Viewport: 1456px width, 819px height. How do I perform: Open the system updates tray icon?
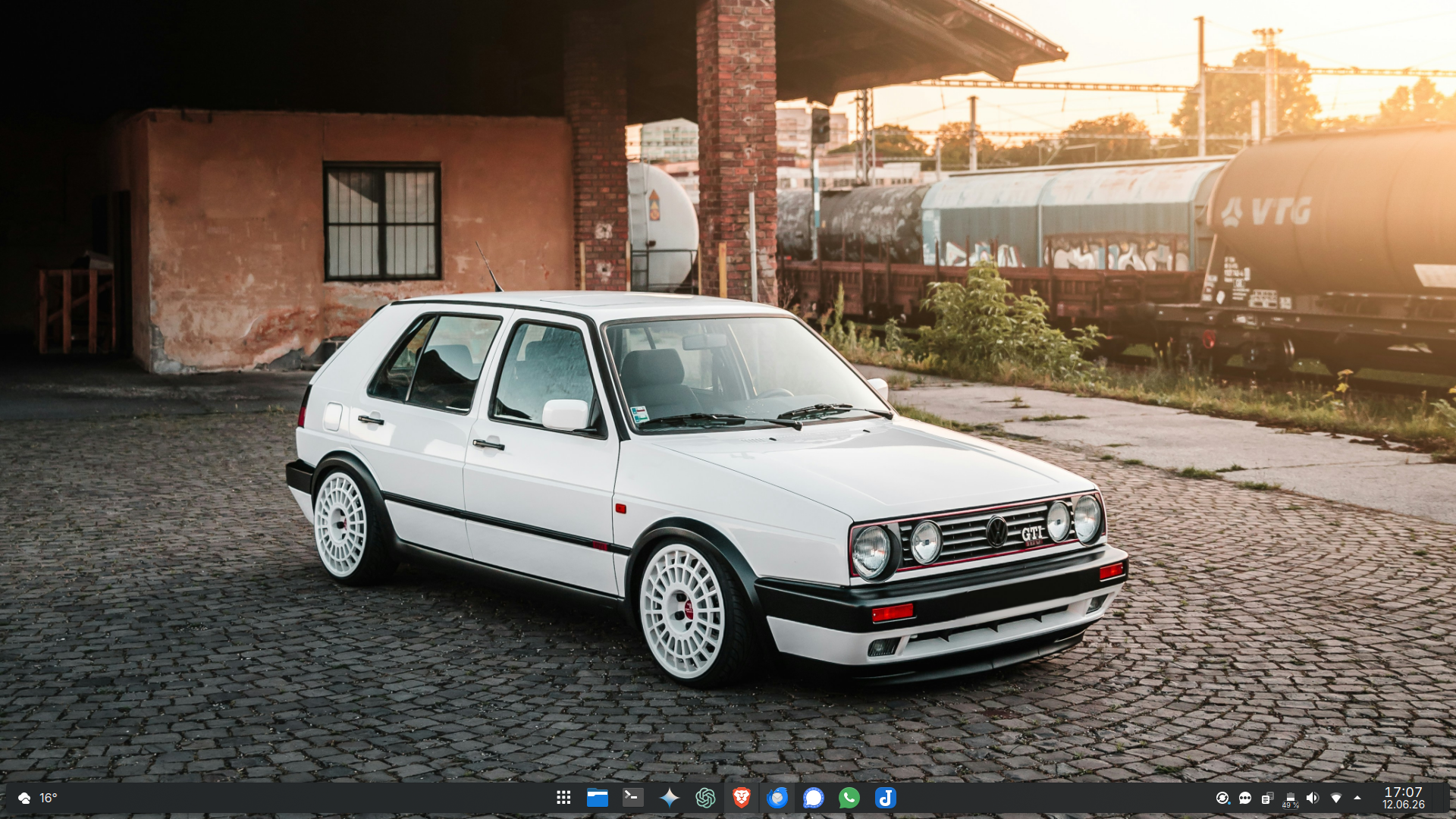click(x=1222, y=798)
